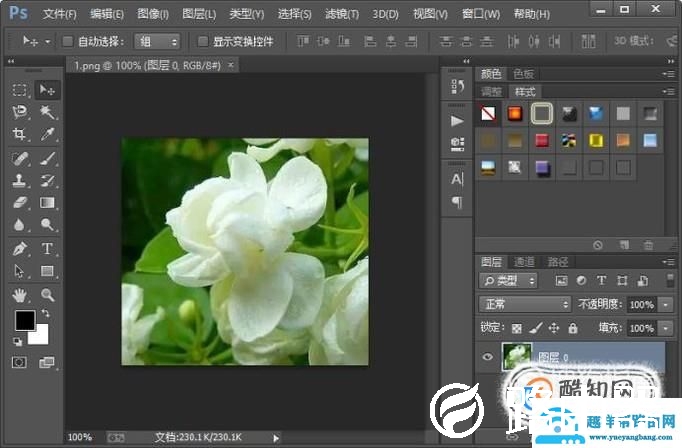Click the 100% zoom field in status bar

pyautogui.click(x=80, y=437)
